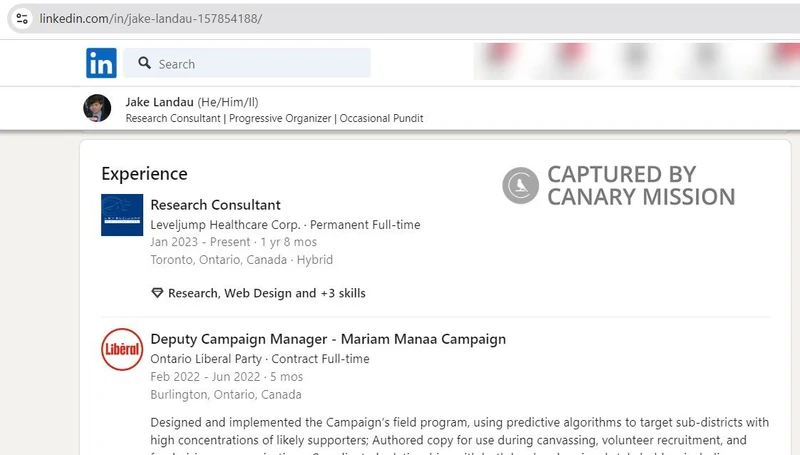
Task: Click Leveljump Healthcare Corp. · Permanent Full-time
Action: (285, 225)
